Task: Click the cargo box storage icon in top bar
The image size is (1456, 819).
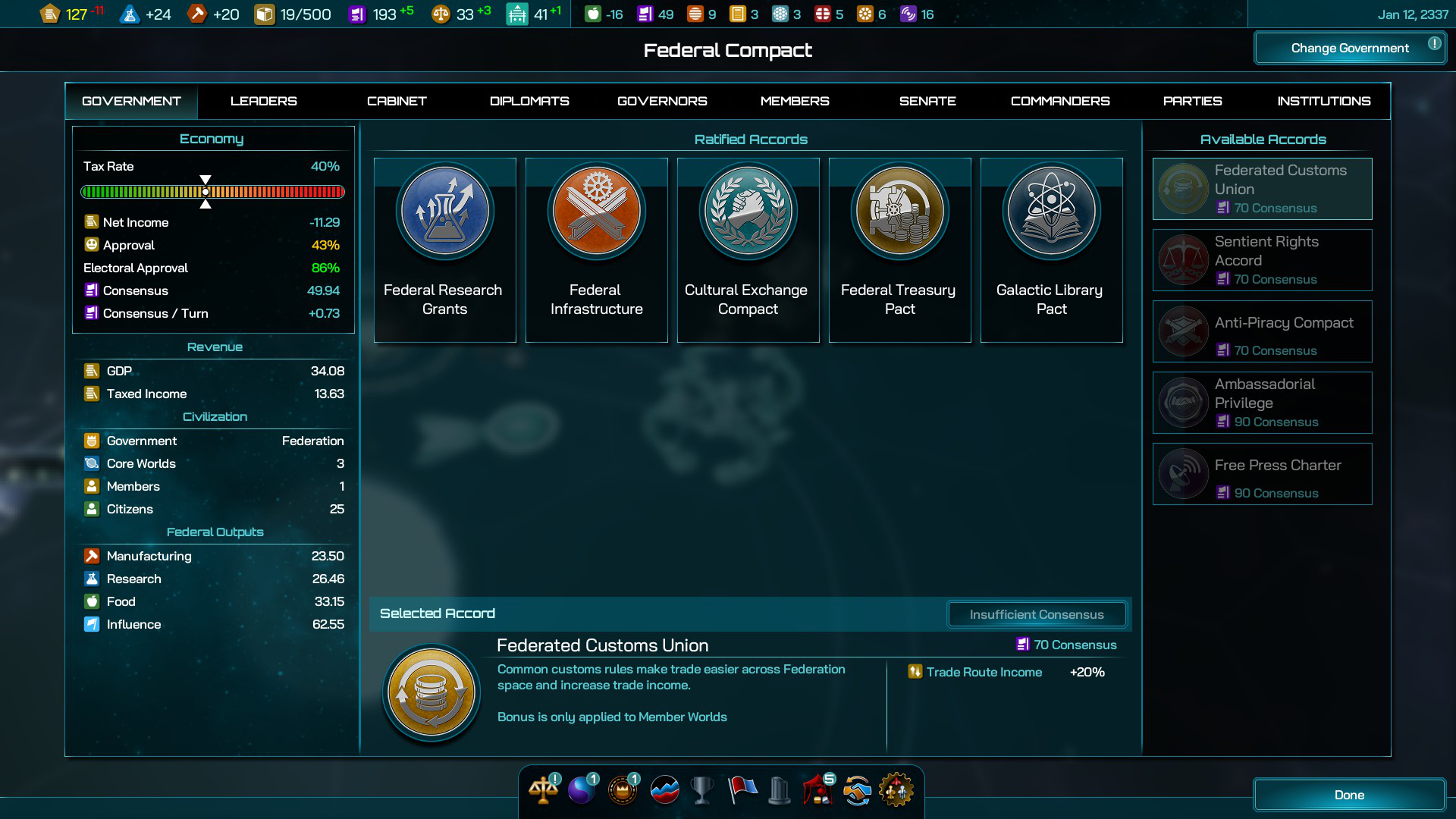Action: click(264, 14)
